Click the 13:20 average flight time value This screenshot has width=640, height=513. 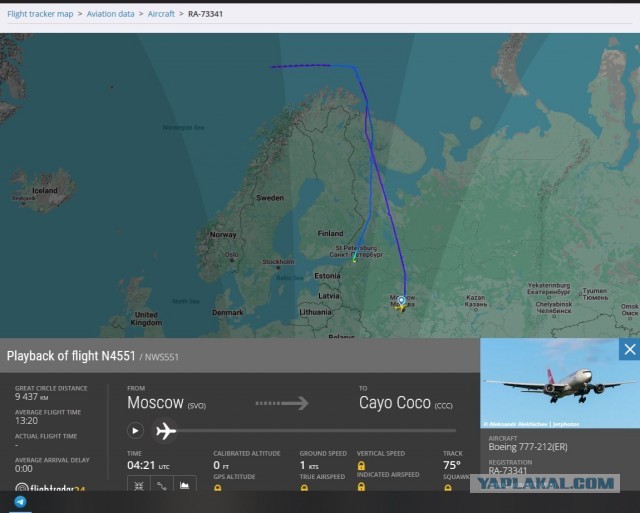pos(26,420)
